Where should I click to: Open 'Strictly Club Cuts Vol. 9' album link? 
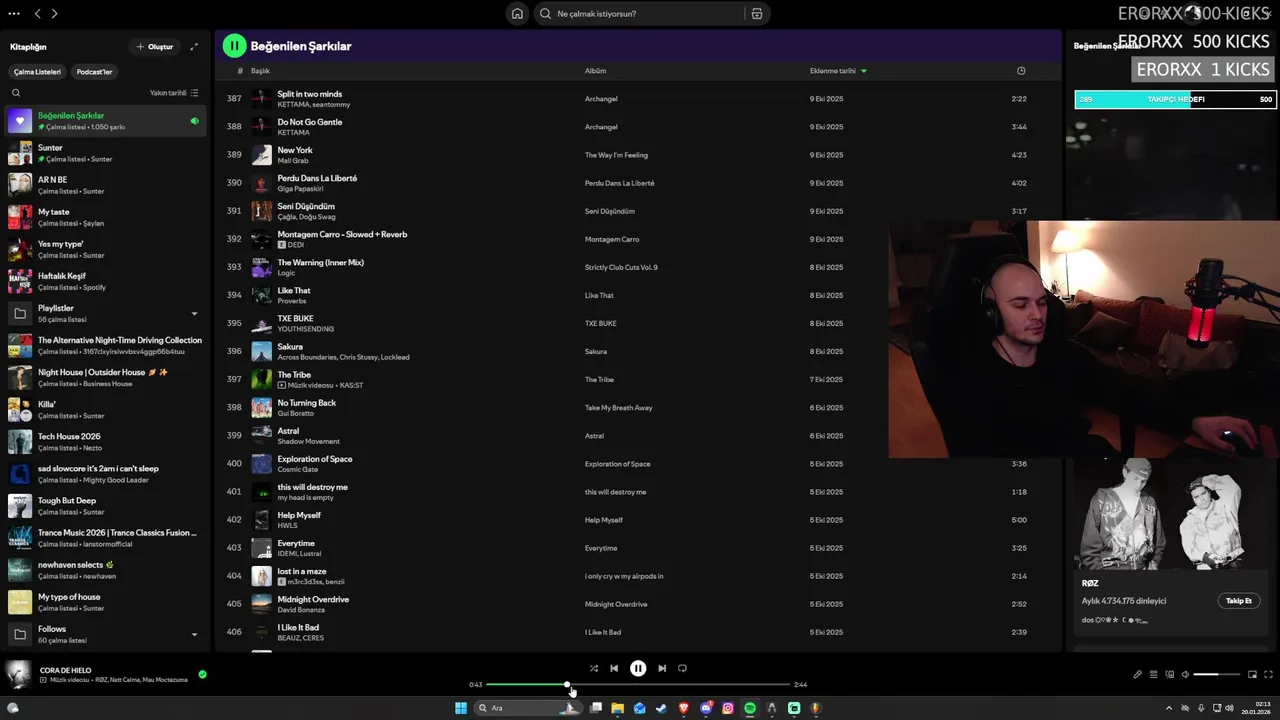point(621,267)
